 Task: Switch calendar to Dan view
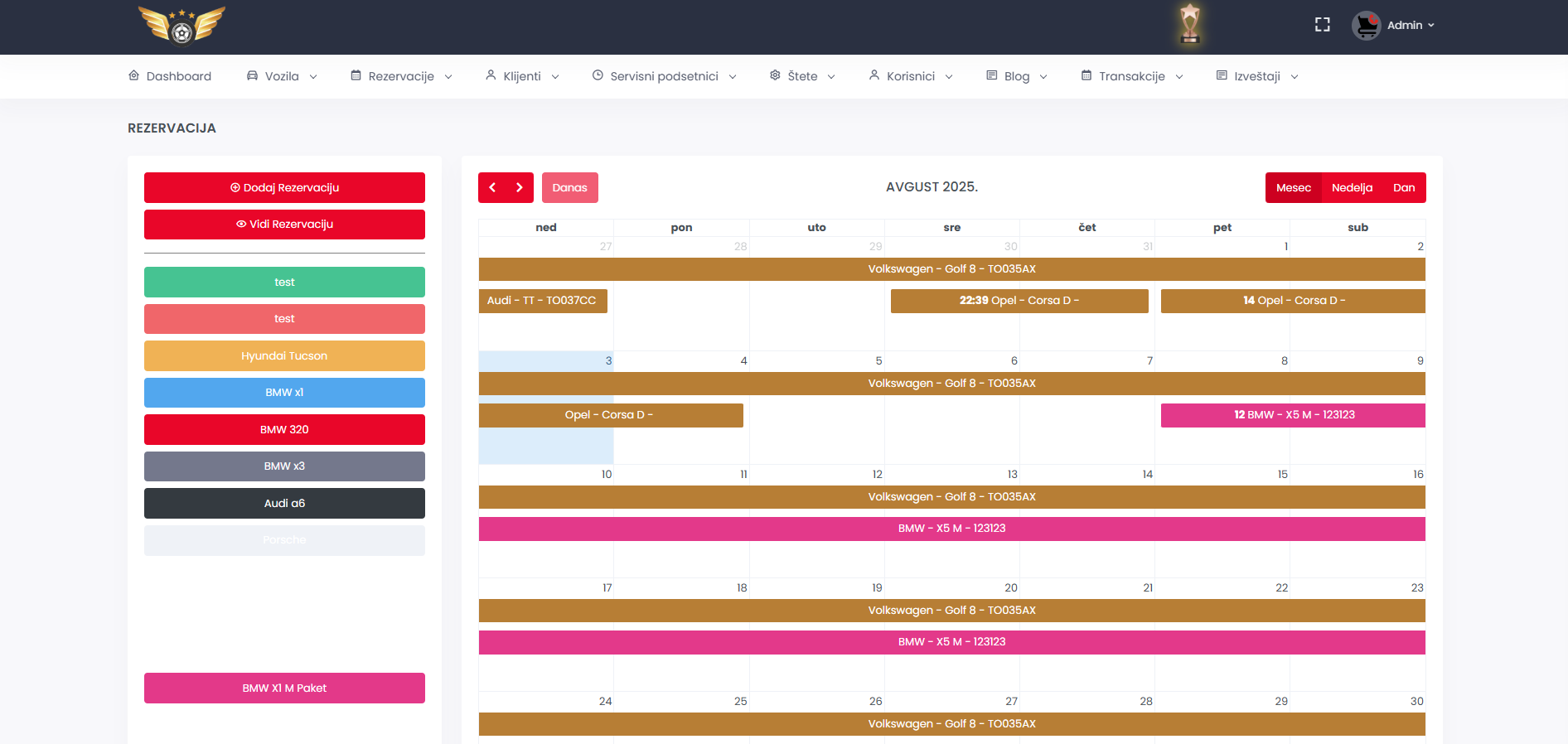point(1403,188)
